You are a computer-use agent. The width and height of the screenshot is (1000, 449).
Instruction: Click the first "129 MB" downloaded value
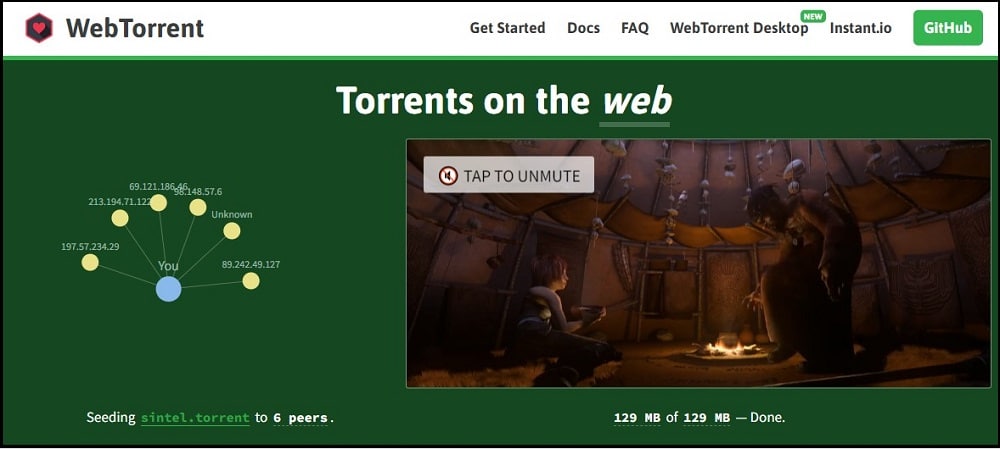(637, 418)
